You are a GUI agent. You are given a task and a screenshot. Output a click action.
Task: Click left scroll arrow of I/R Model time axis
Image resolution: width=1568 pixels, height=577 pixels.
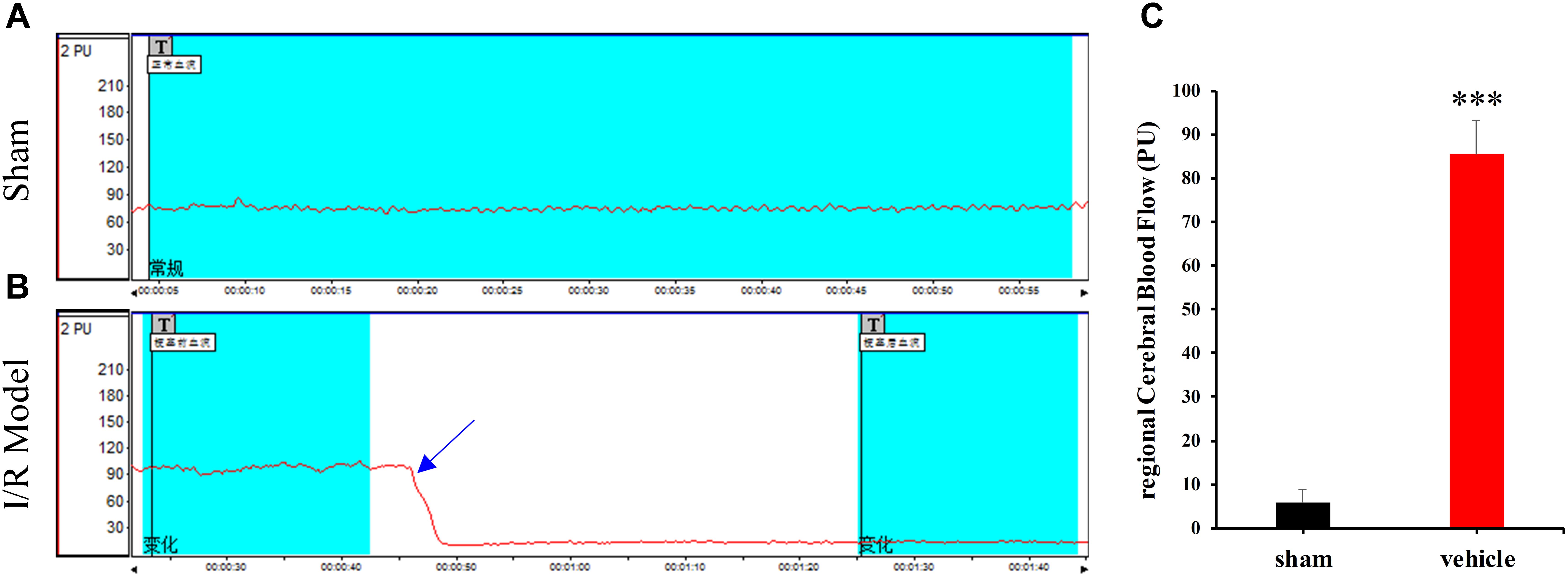click(x=134, y=570)
